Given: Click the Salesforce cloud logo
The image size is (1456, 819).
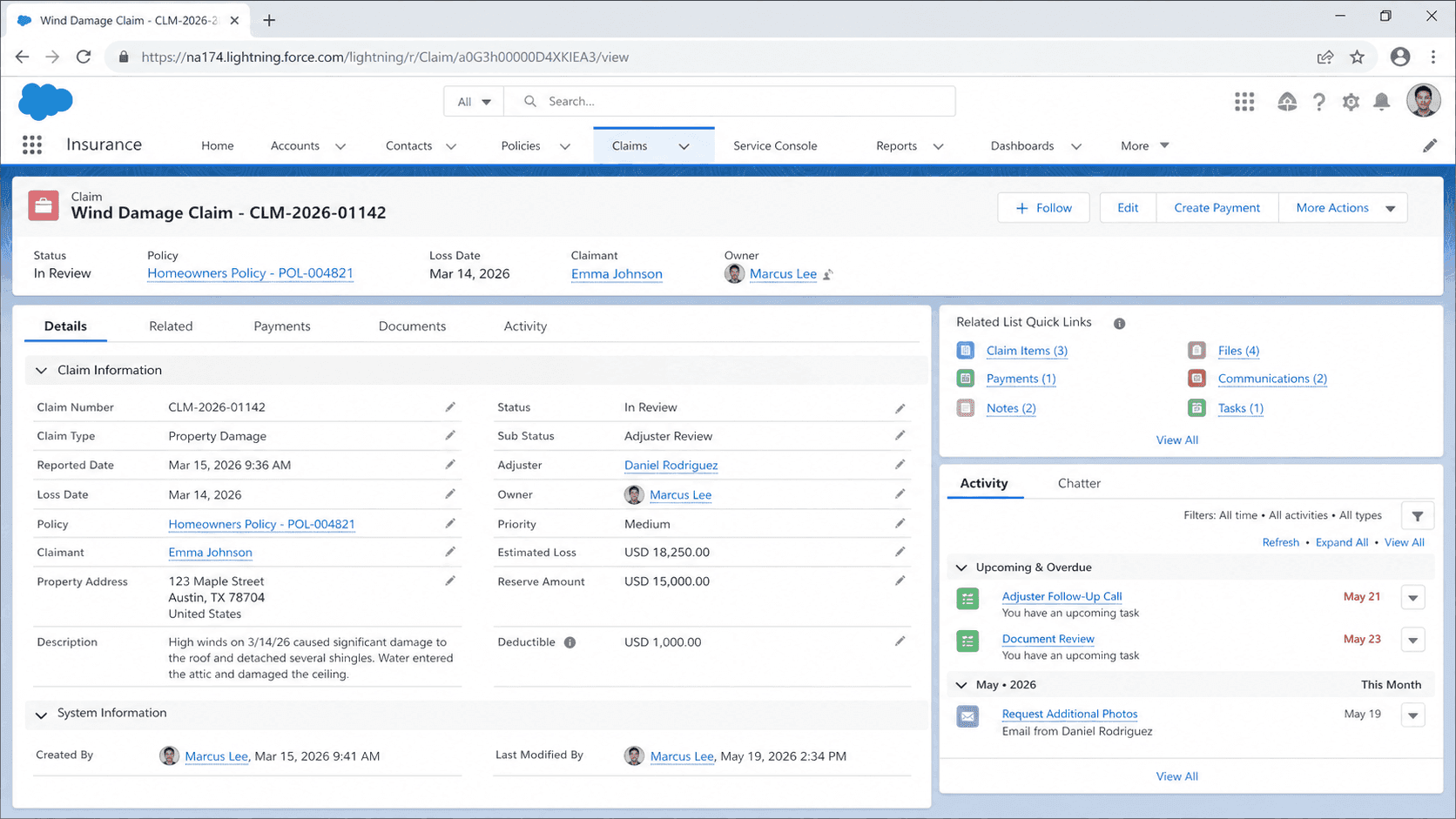Looking at the screenshot, I should click(45, 102).
